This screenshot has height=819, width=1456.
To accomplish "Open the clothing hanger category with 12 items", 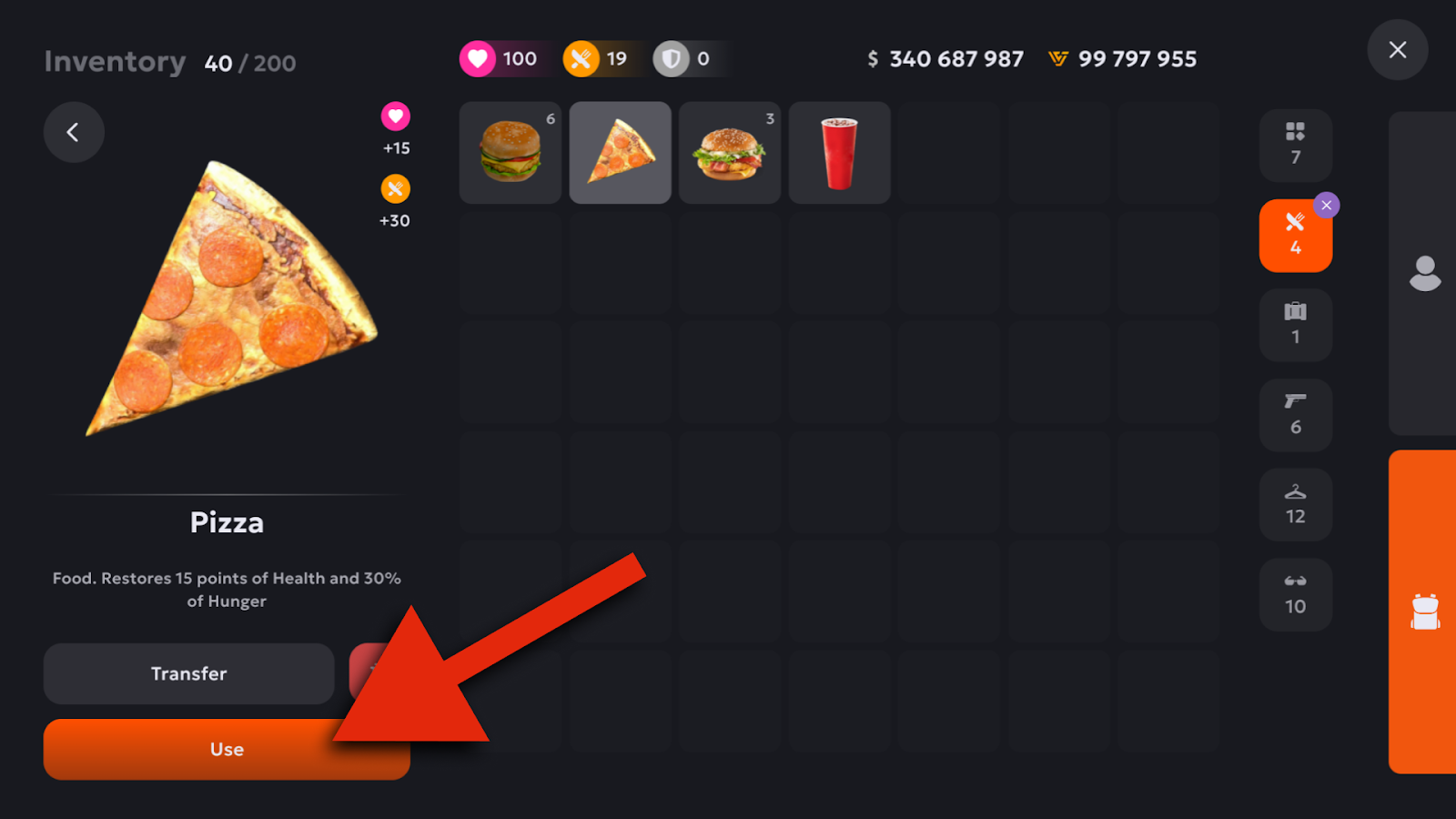I will 1296,505.
